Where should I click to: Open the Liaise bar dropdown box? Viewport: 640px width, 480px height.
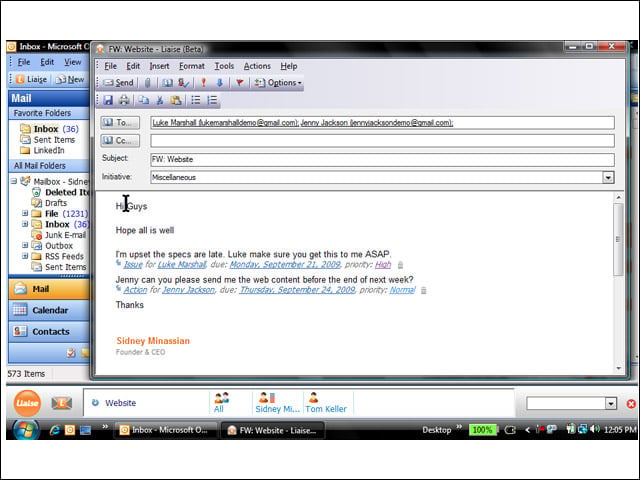click(611, 404)
